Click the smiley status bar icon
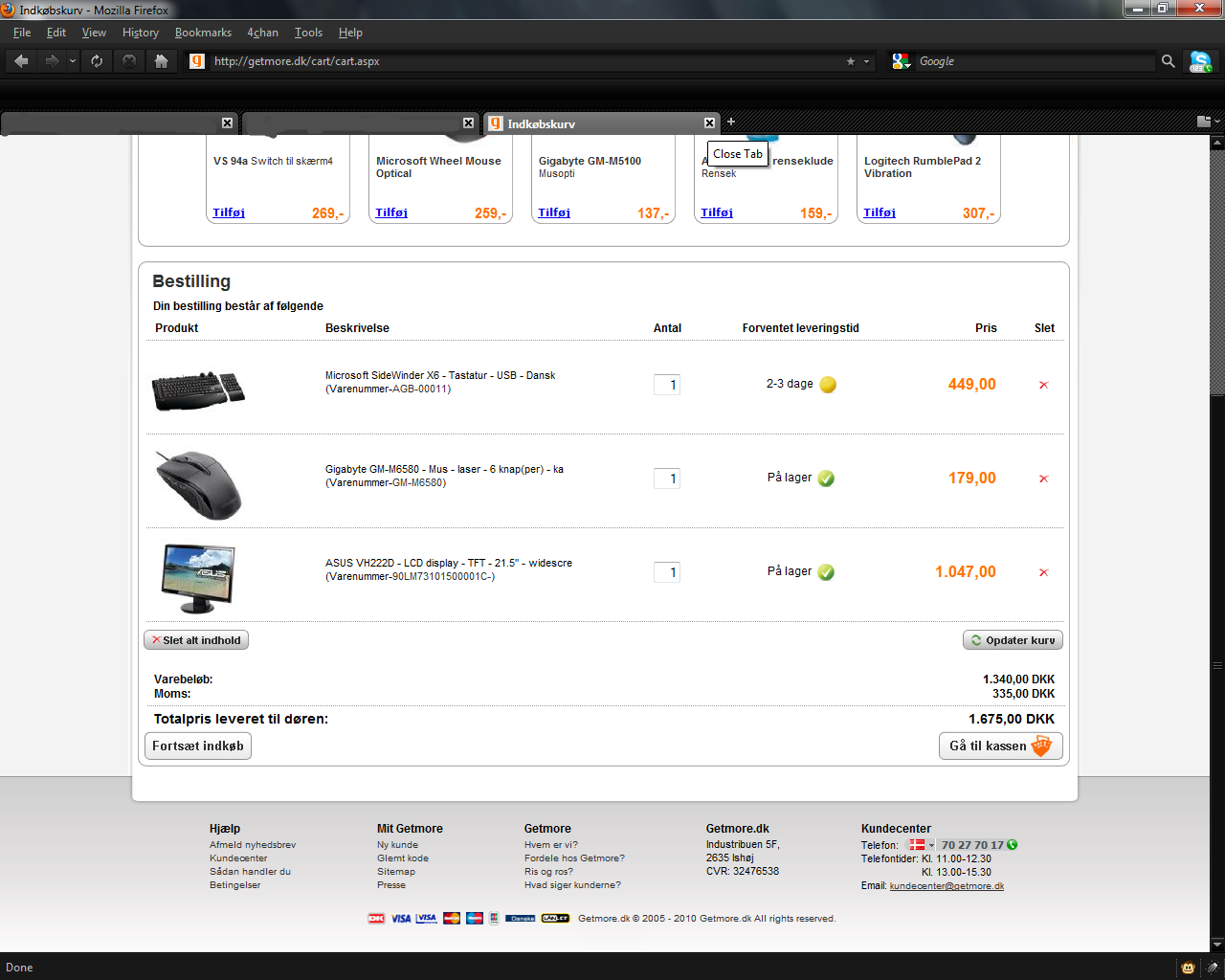This screenshot has height=980, width=1225. pos(1188,968)
